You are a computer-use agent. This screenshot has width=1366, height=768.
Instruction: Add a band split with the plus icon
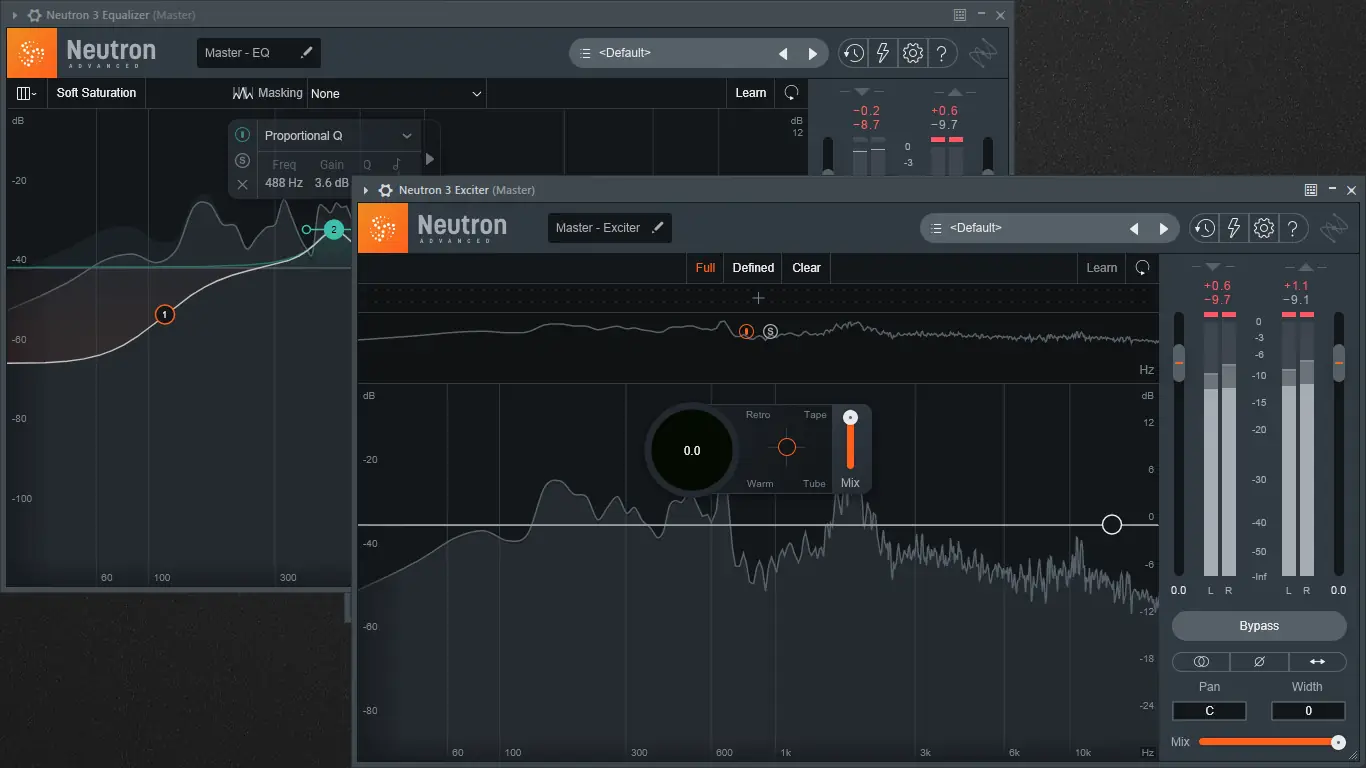pyautogui.click(x=758, y=298)
